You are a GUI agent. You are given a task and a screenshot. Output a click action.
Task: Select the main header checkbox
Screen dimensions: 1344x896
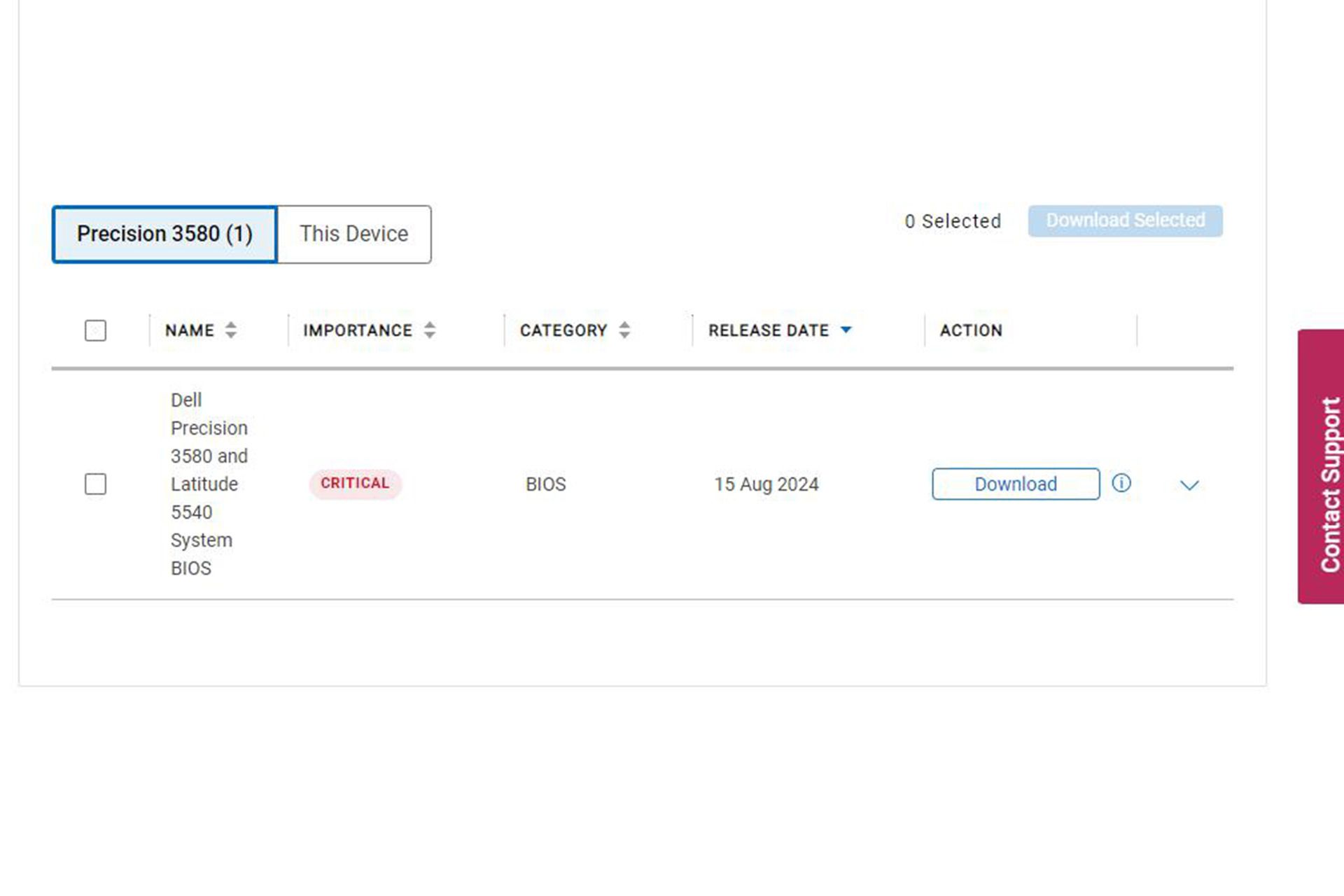(x=95, y=330)
